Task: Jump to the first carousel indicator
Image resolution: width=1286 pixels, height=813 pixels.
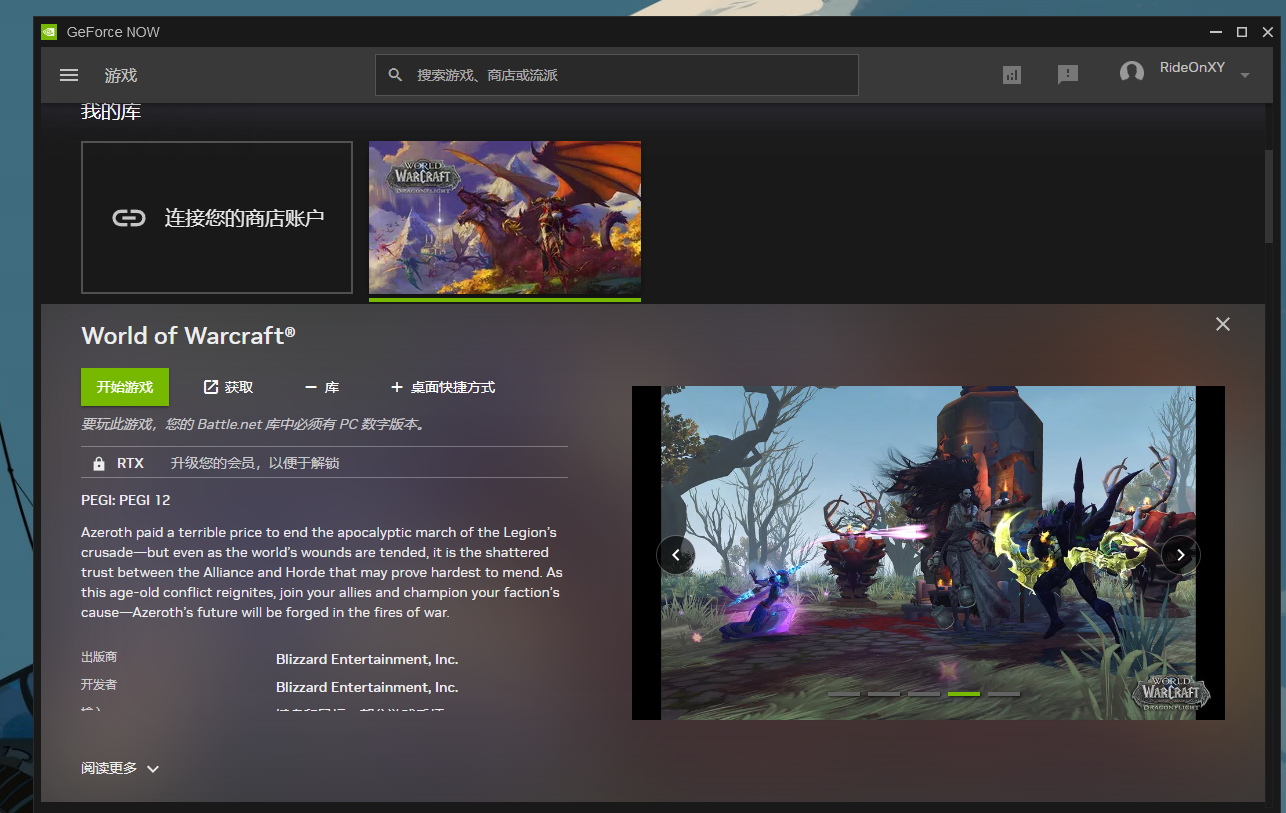Action: point(844,693)
